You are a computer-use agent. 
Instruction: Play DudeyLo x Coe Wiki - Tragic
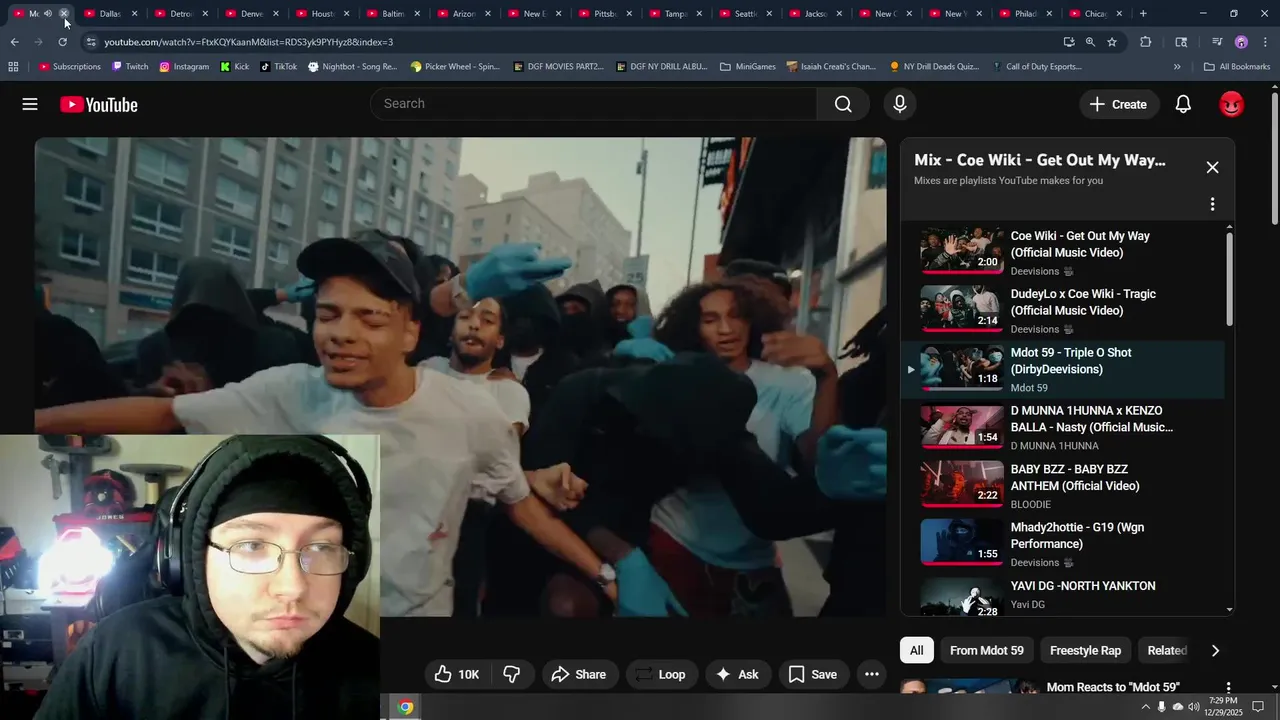tap(1062, 310)
